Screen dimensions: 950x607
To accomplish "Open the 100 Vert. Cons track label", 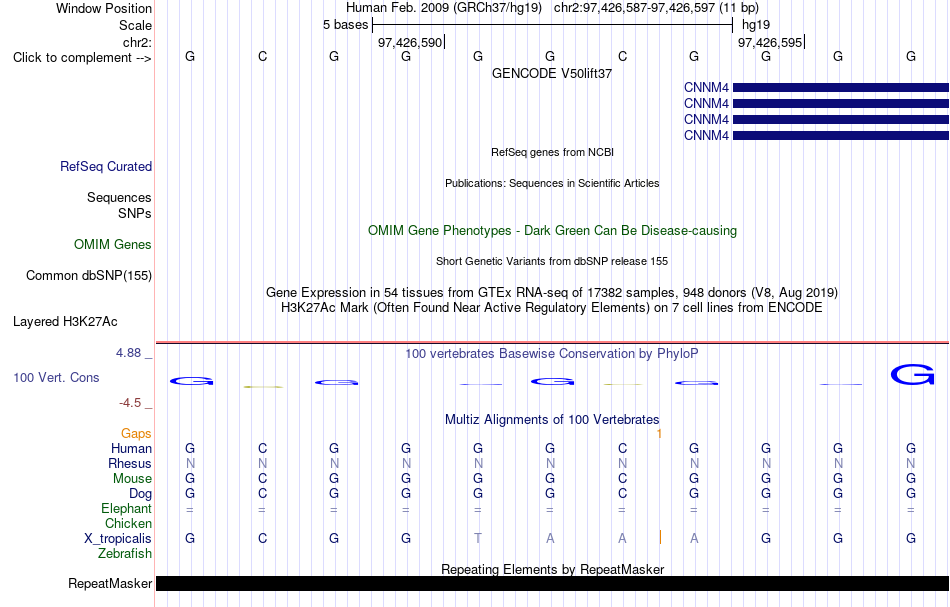I will pyautogui.click(x=56, y=378).
